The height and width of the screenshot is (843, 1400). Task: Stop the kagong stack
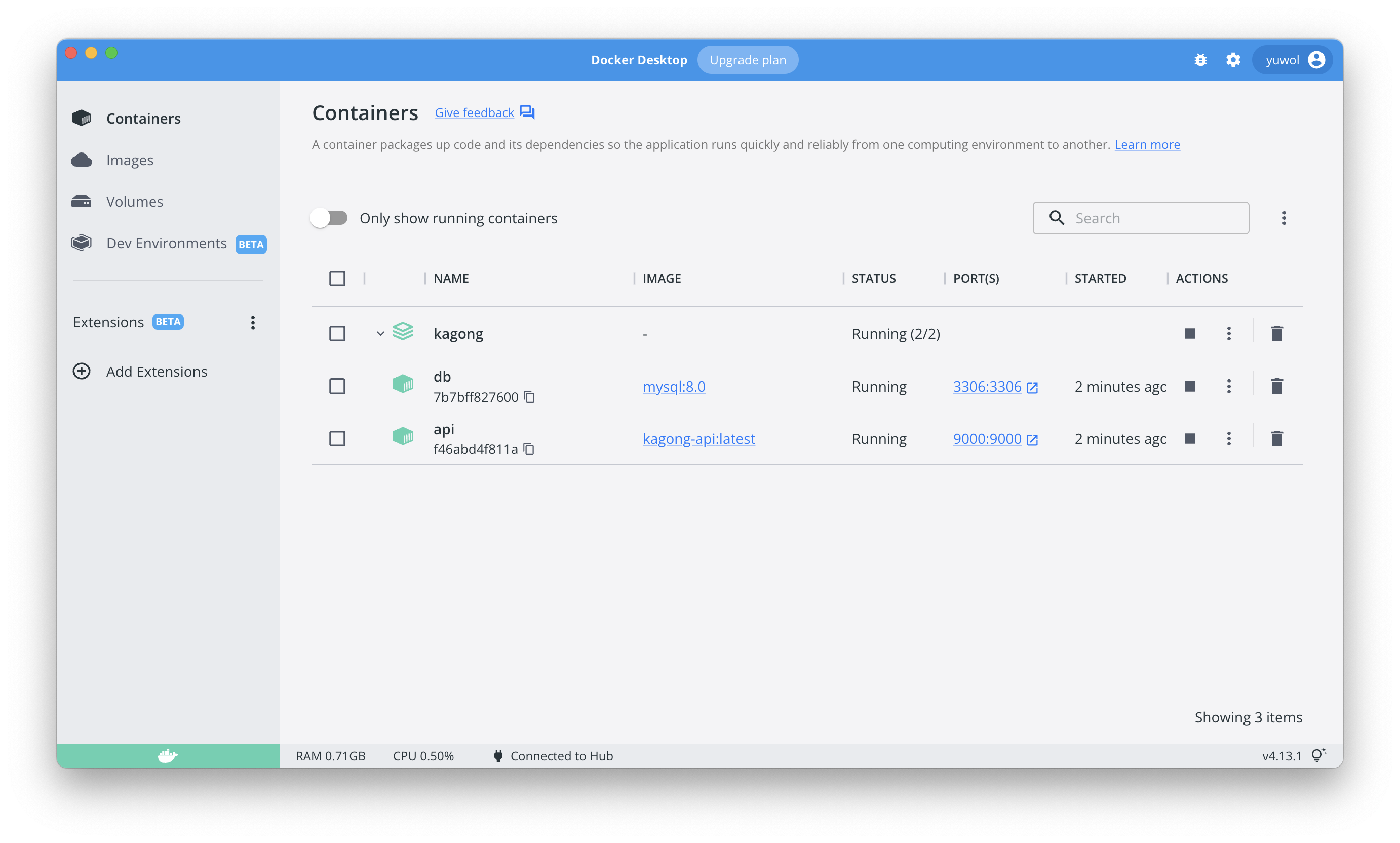click(1190, 333)
